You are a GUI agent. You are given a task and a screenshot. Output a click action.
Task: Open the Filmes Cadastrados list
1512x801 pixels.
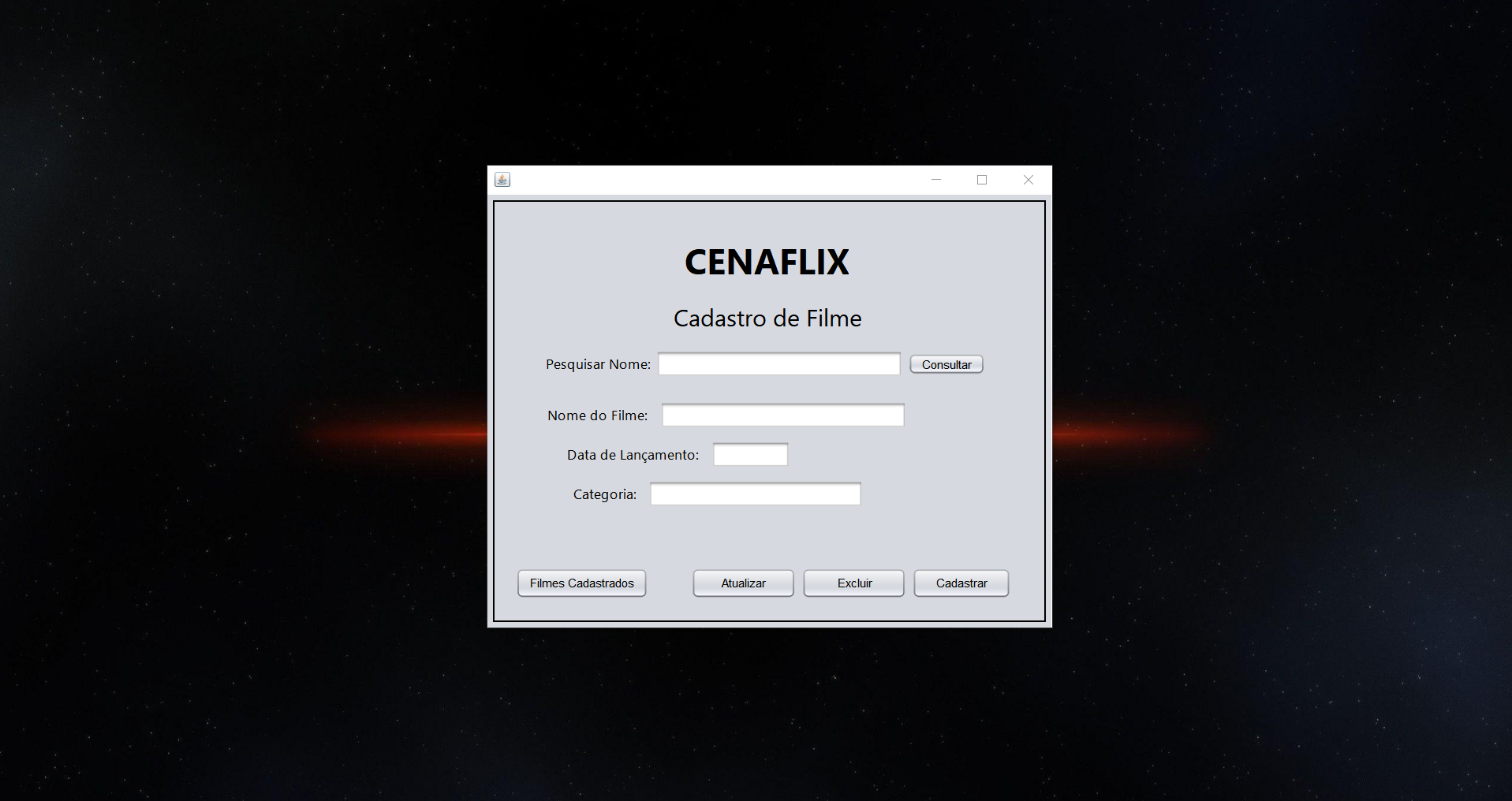[581, 583]
